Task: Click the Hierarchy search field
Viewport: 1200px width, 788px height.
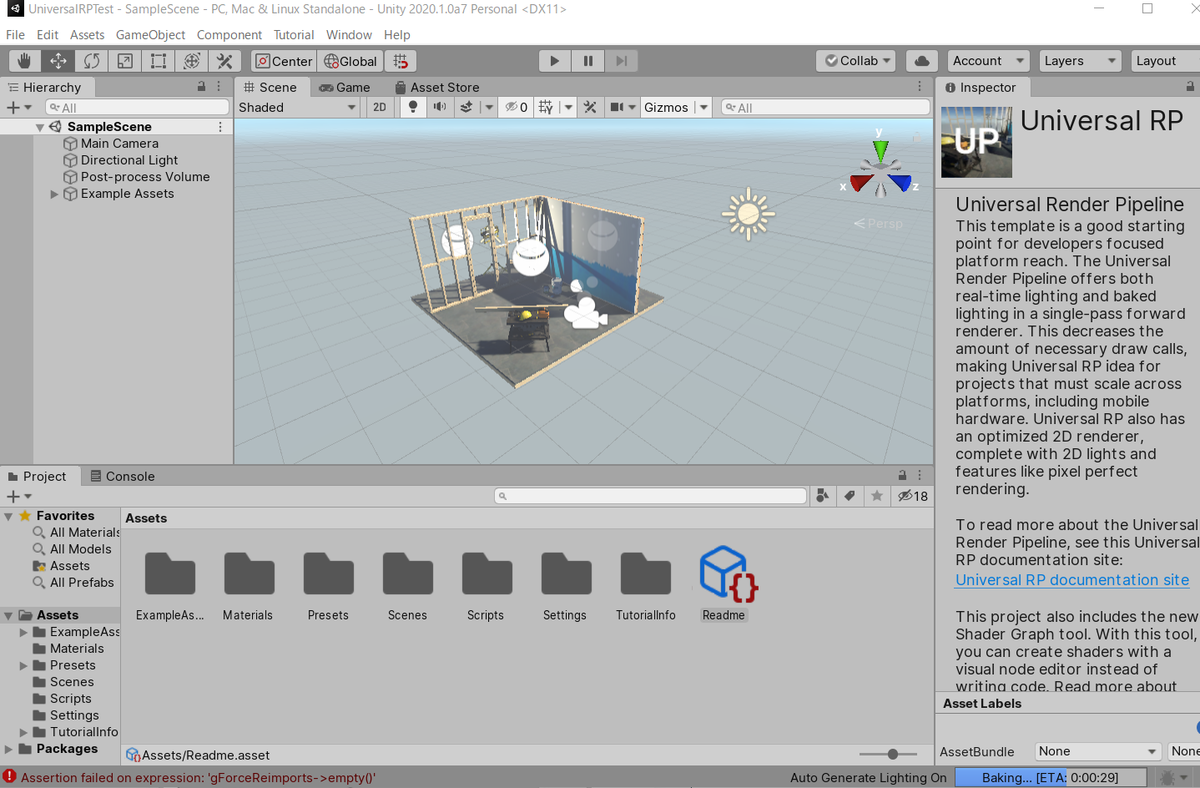Action: click(x=136, y=107)
